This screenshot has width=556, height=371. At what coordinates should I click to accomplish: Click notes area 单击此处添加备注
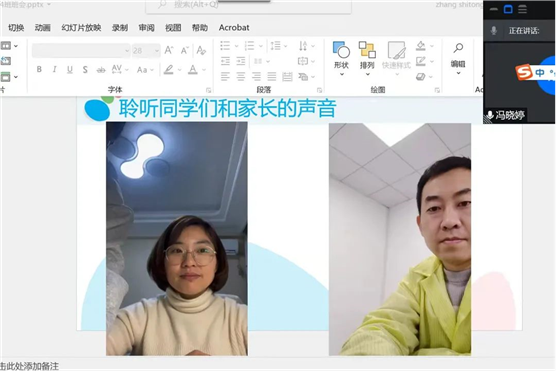[x=29, y=366]
